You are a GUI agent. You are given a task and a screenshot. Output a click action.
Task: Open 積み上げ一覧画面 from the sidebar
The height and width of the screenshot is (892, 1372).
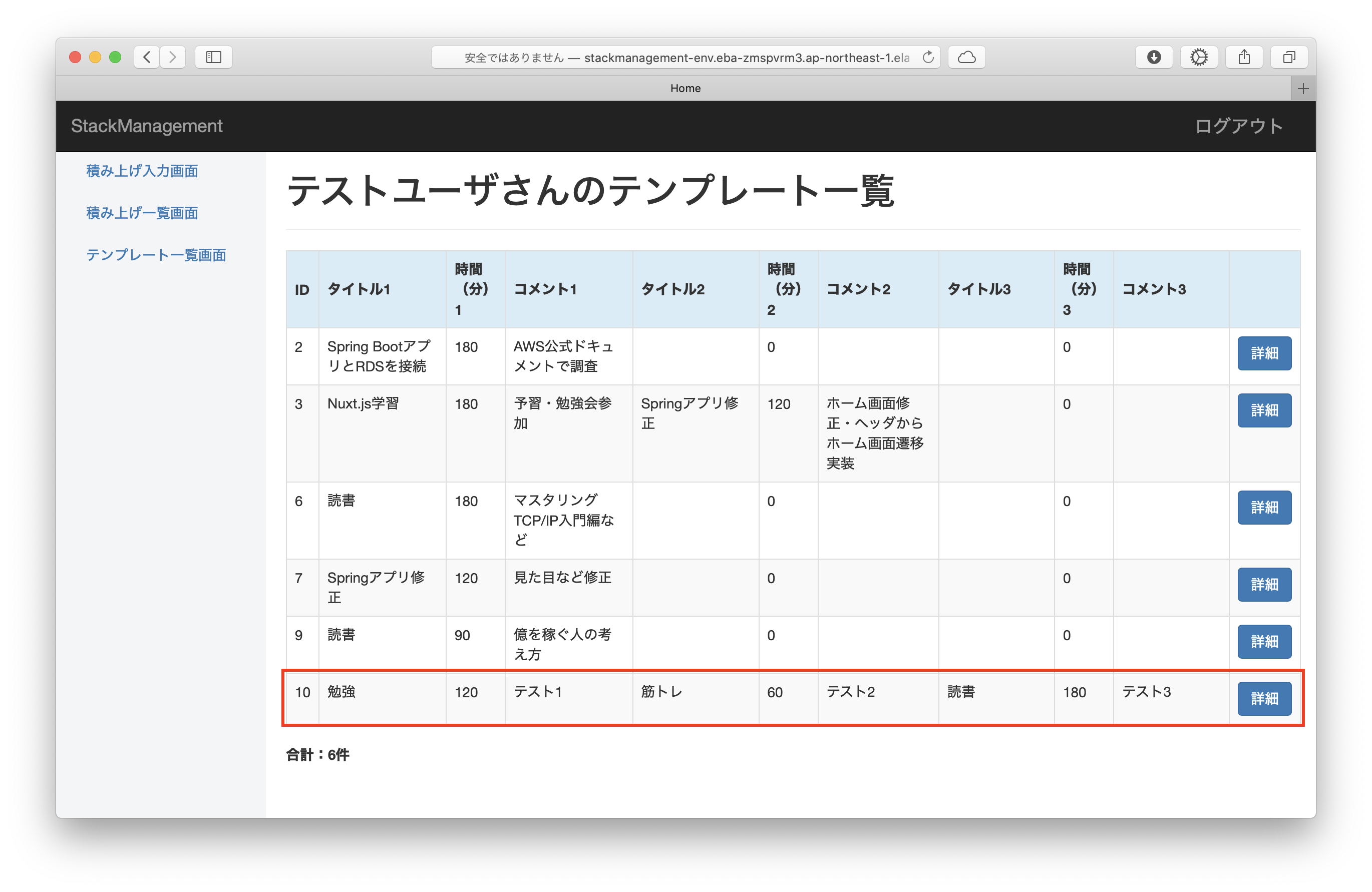(x=141, y=213)
